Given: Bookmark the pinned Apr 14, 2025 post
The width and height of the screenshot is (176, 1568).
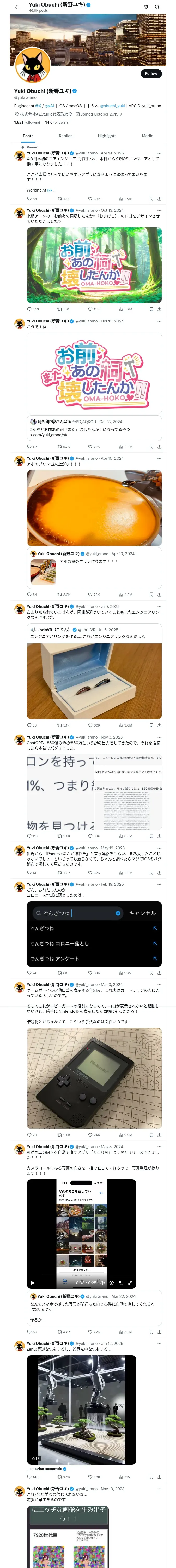Looking at the screenshot, I should [x=151, y=198].
